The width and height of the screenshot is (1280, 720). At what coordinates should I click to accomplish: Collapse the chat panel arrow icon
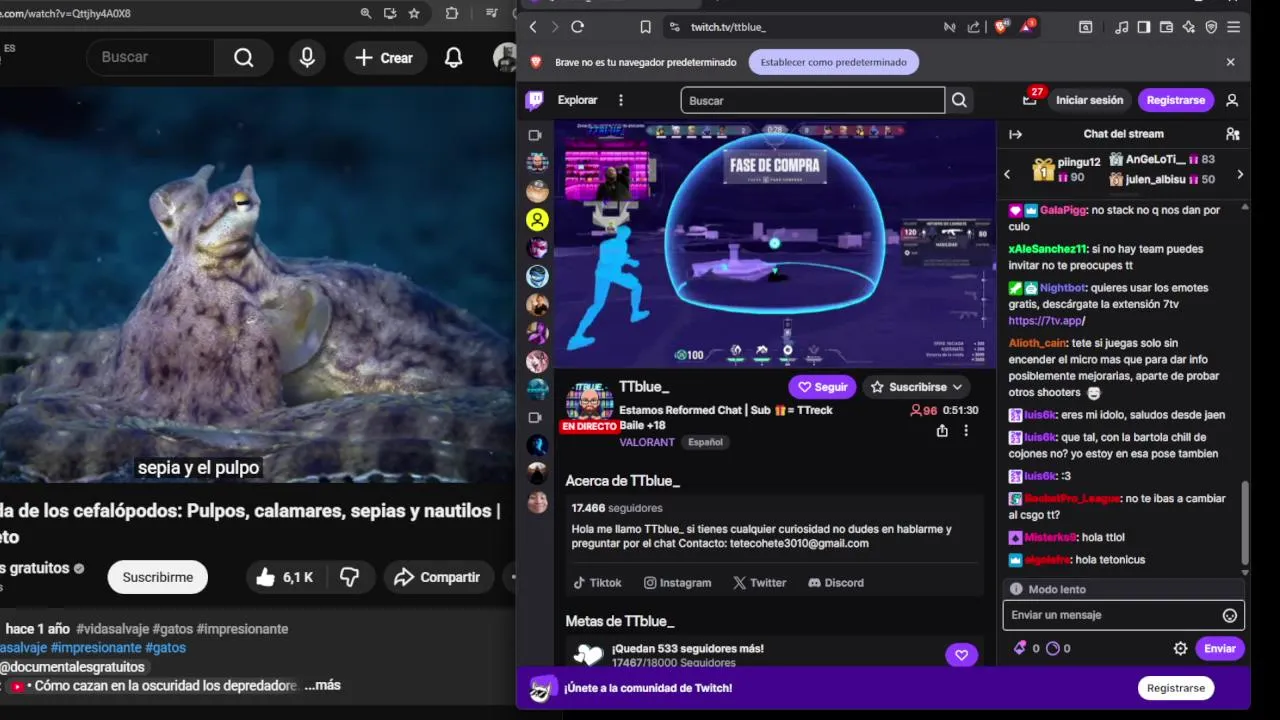[x=1015, y=134]
